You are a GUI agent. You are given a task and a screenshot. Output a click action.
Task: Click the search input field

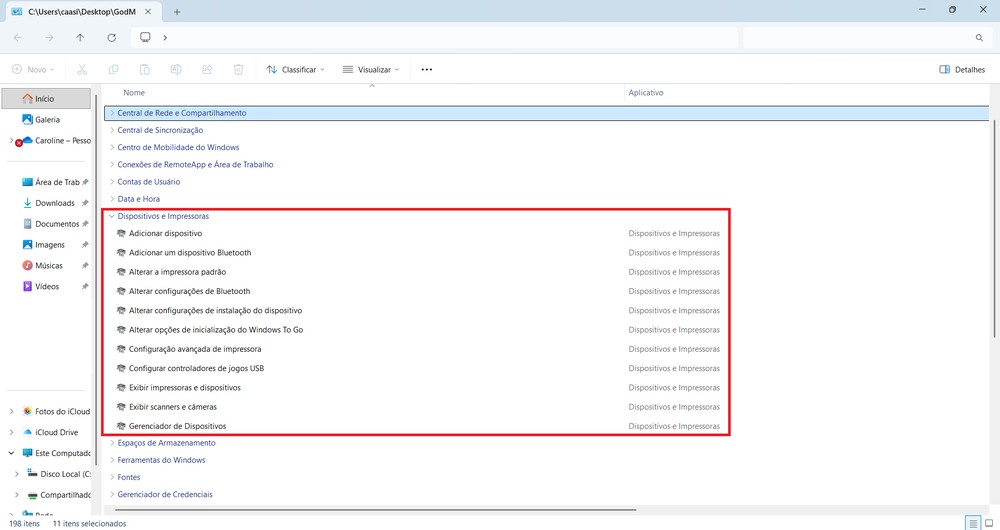pyautogui.click(x=866, y=38)
